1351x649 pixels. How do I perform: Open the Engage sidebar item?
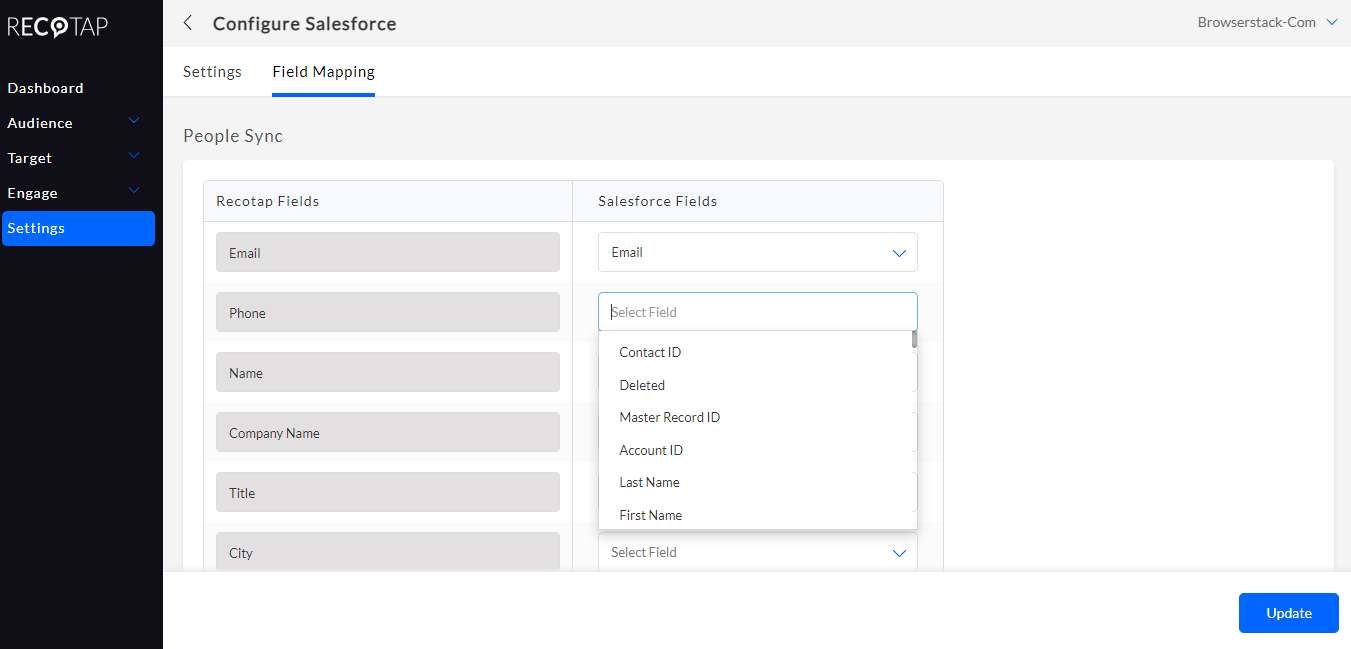(33, 193)
